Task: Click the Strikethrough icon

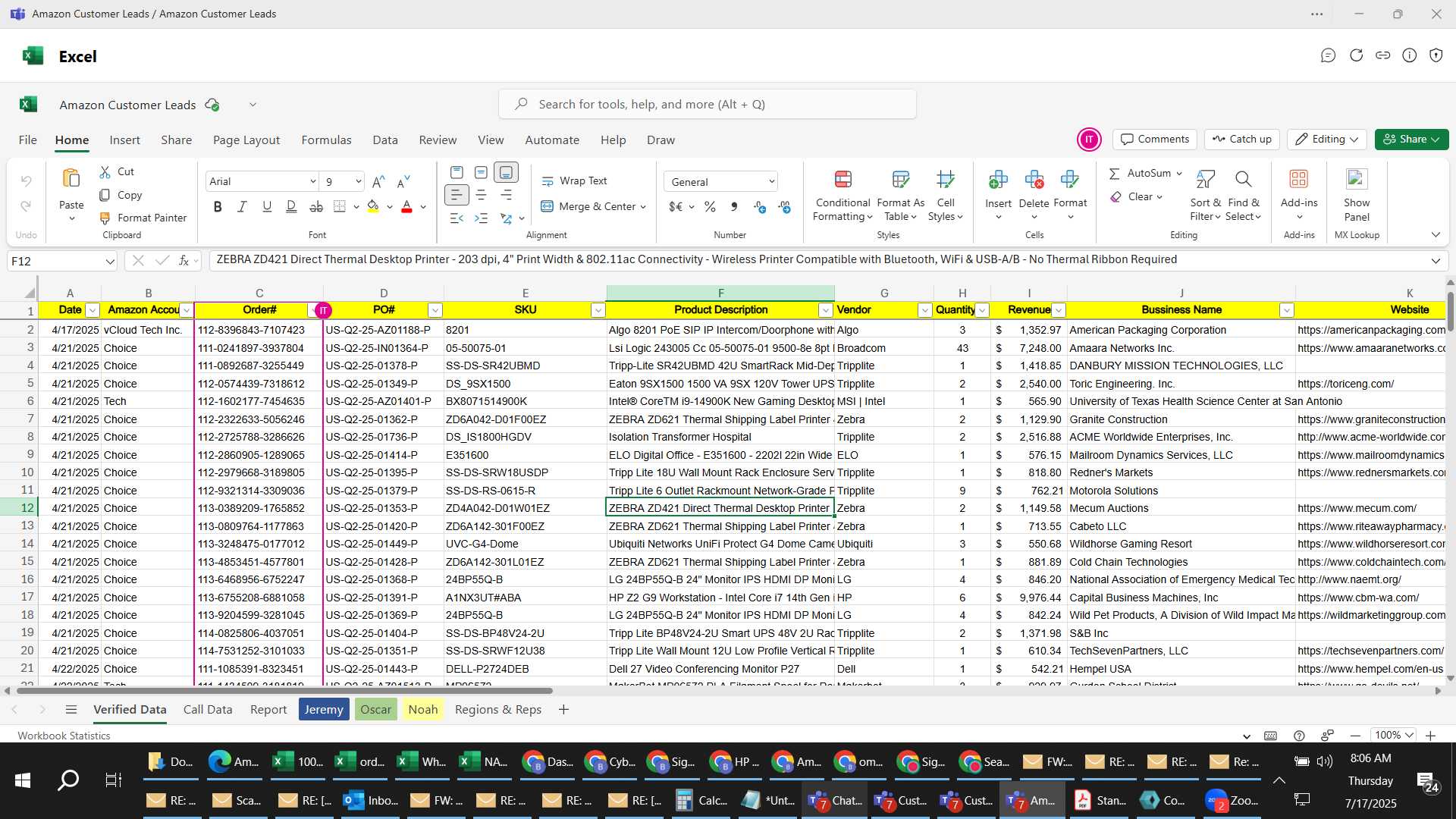Action: (316, 207)
